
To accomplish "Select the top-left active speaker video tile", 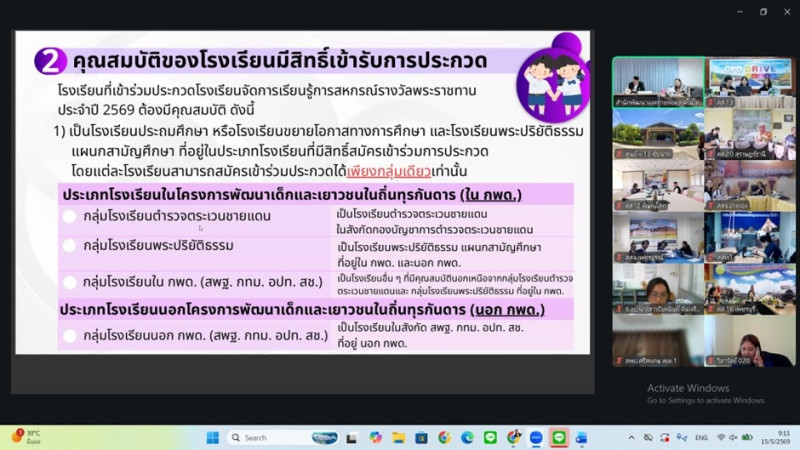I will pos(659,82).
